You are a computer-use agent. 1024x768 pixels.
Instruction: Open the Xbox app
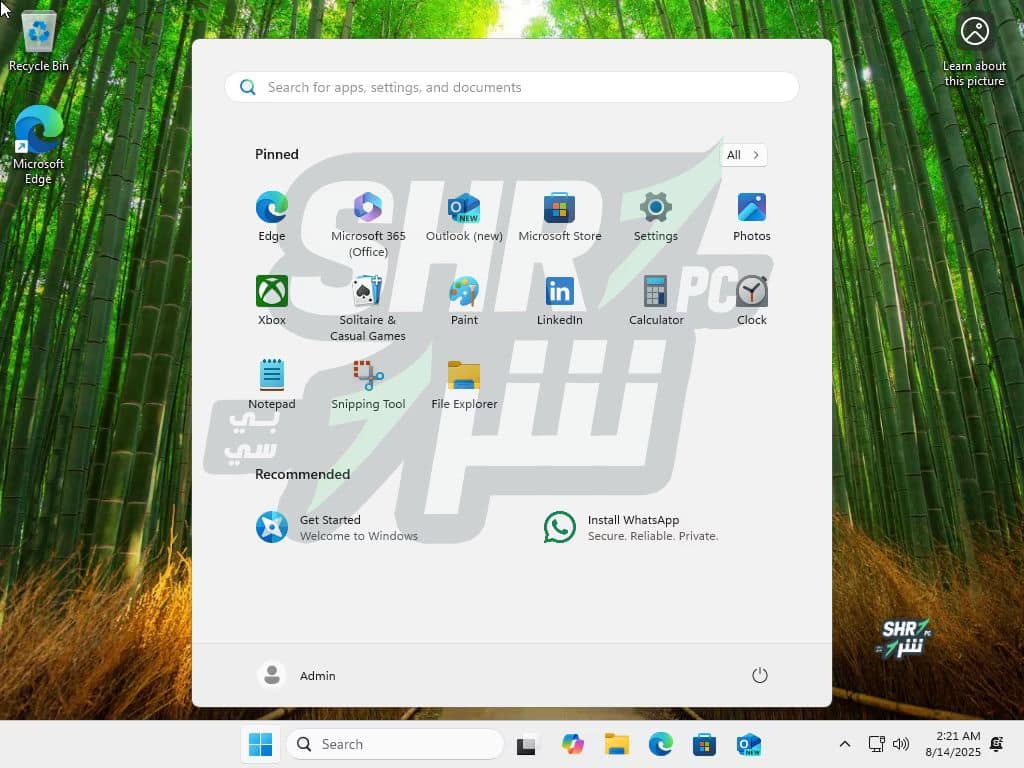[x=272, y=300]
